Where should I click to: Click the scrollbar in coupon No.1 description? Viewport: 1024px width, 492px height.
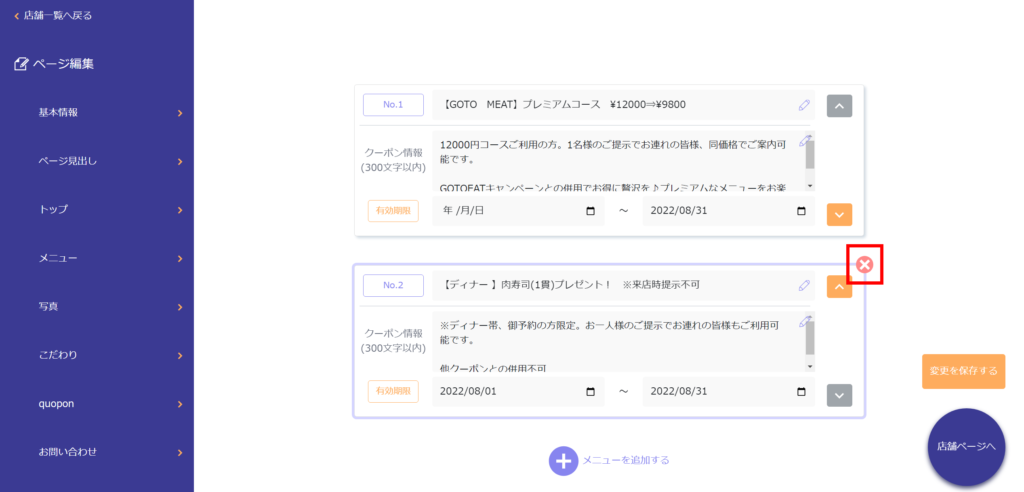point(809,158)
